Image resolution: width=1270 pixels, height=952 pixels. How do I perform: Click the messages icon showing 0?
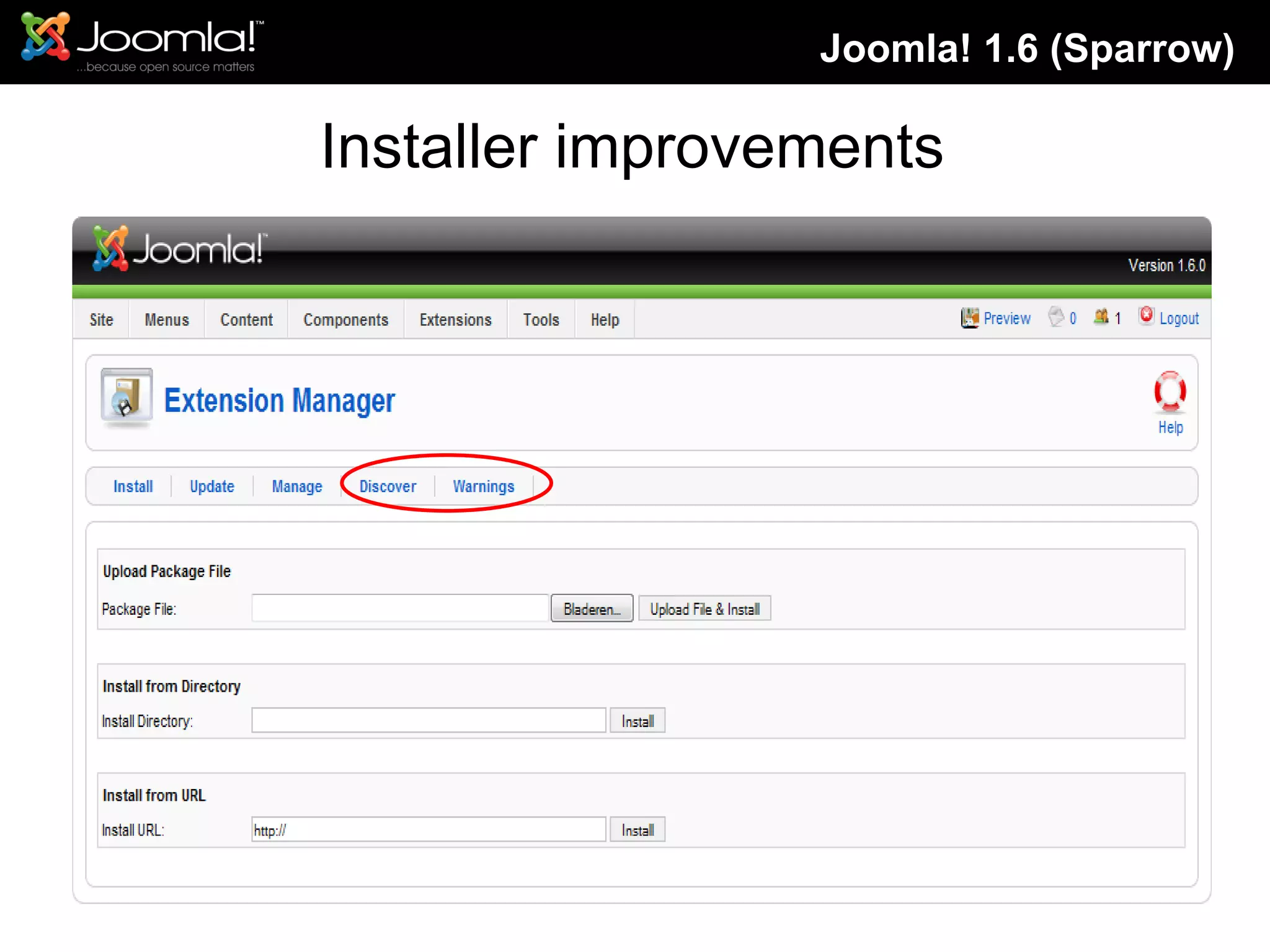click(x=1056, y=317)
